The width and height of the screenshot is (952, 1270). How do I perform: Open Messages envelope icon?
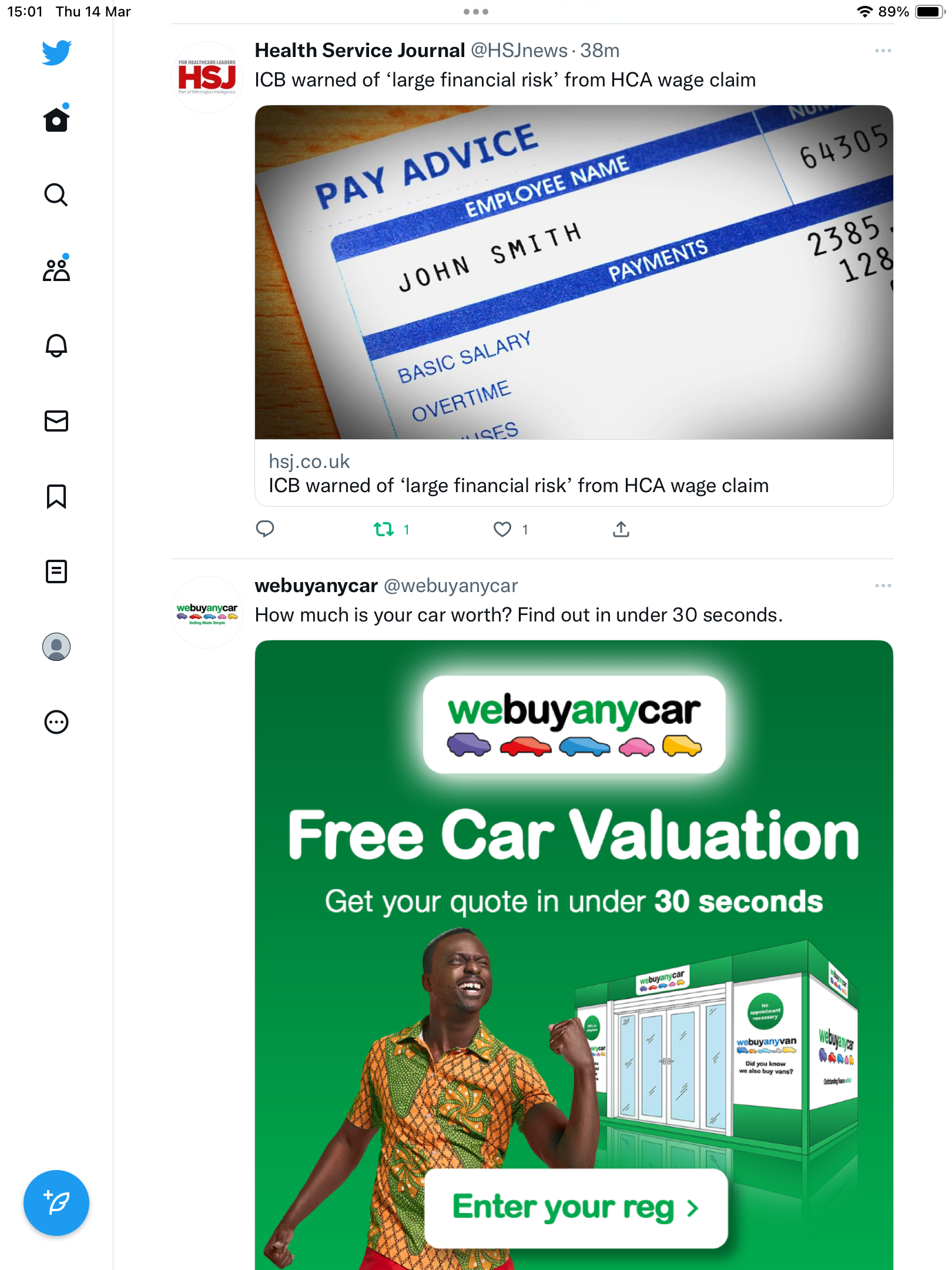tap(56, 421)
